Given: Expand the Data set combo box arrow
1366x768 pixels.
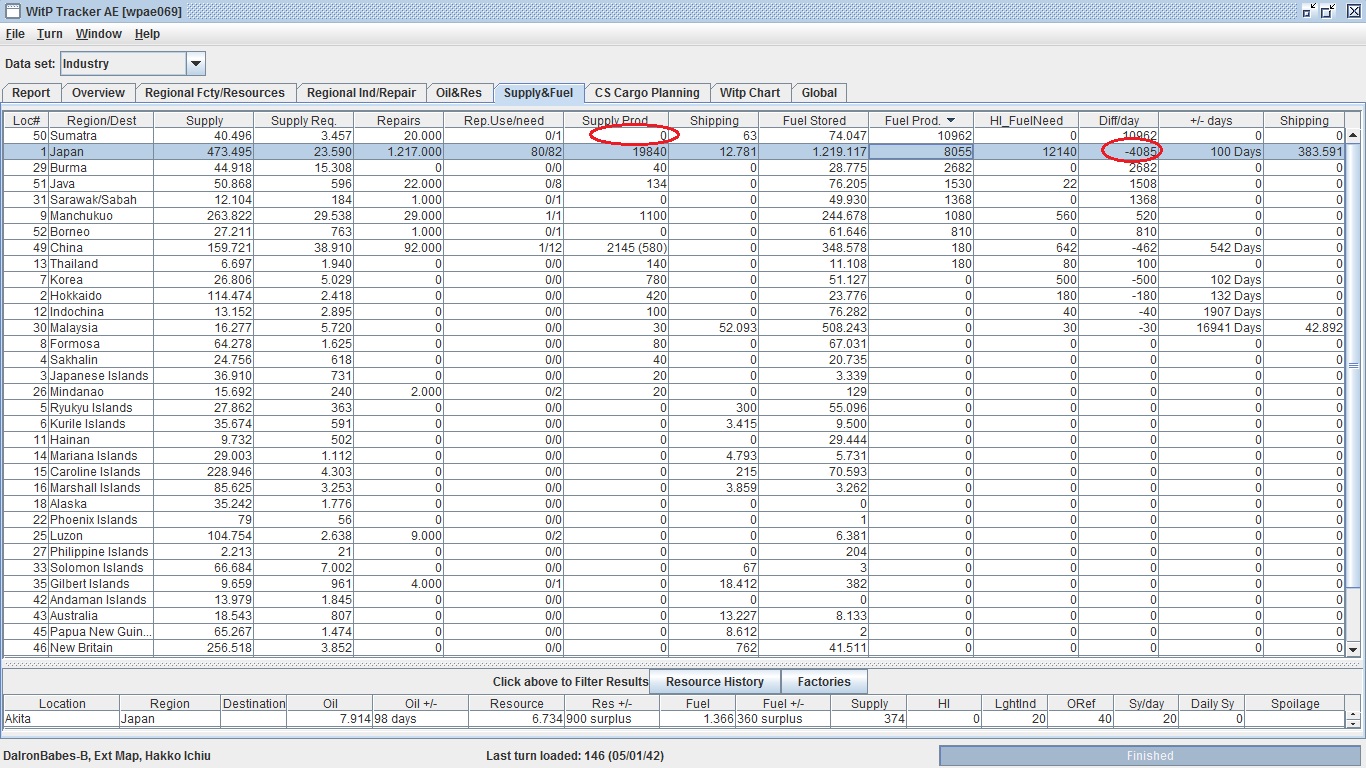Looking at the screenshot, I should pyautogui.click(x=196, y=64).
